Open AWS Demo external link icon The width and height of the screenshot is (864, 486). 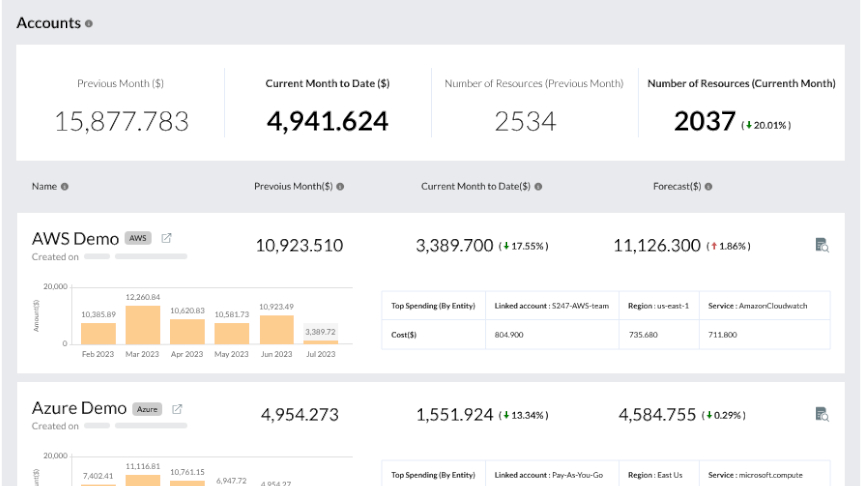[x=166, y=238]
